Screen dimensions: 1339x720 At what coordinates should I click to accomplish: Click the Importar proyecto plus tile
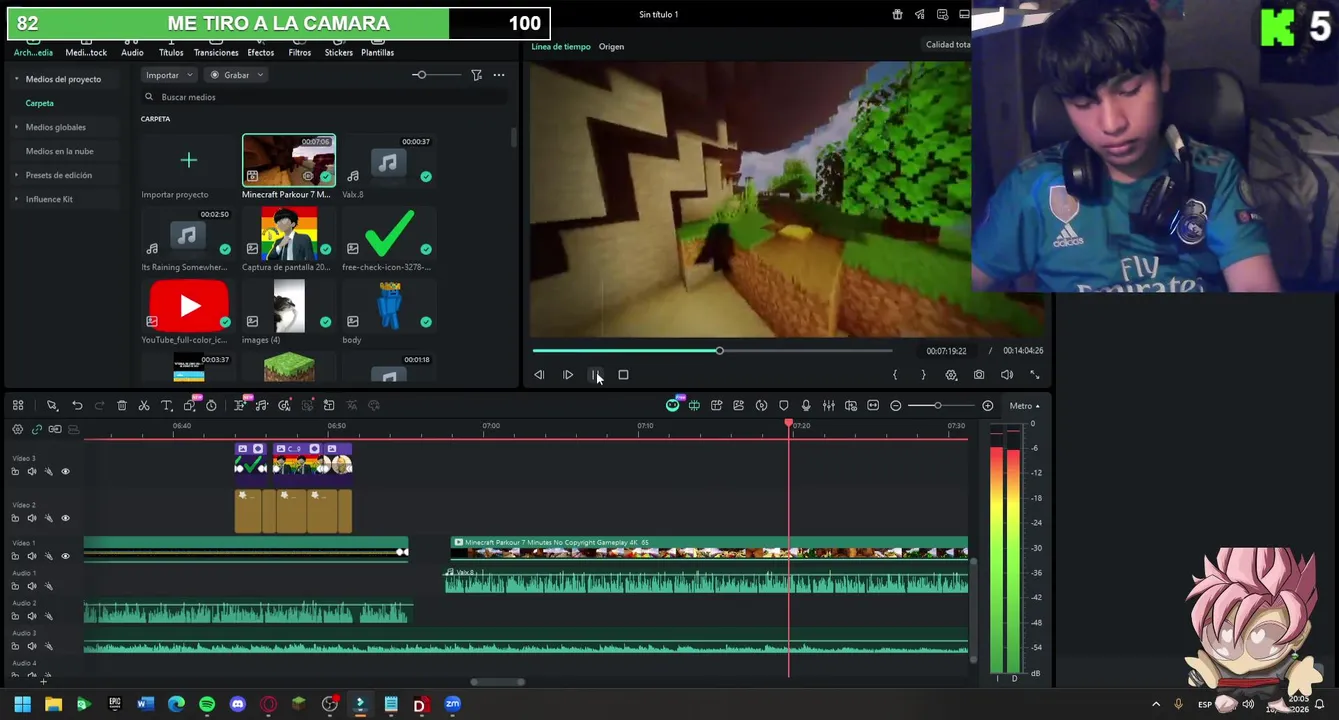point(188,160)
